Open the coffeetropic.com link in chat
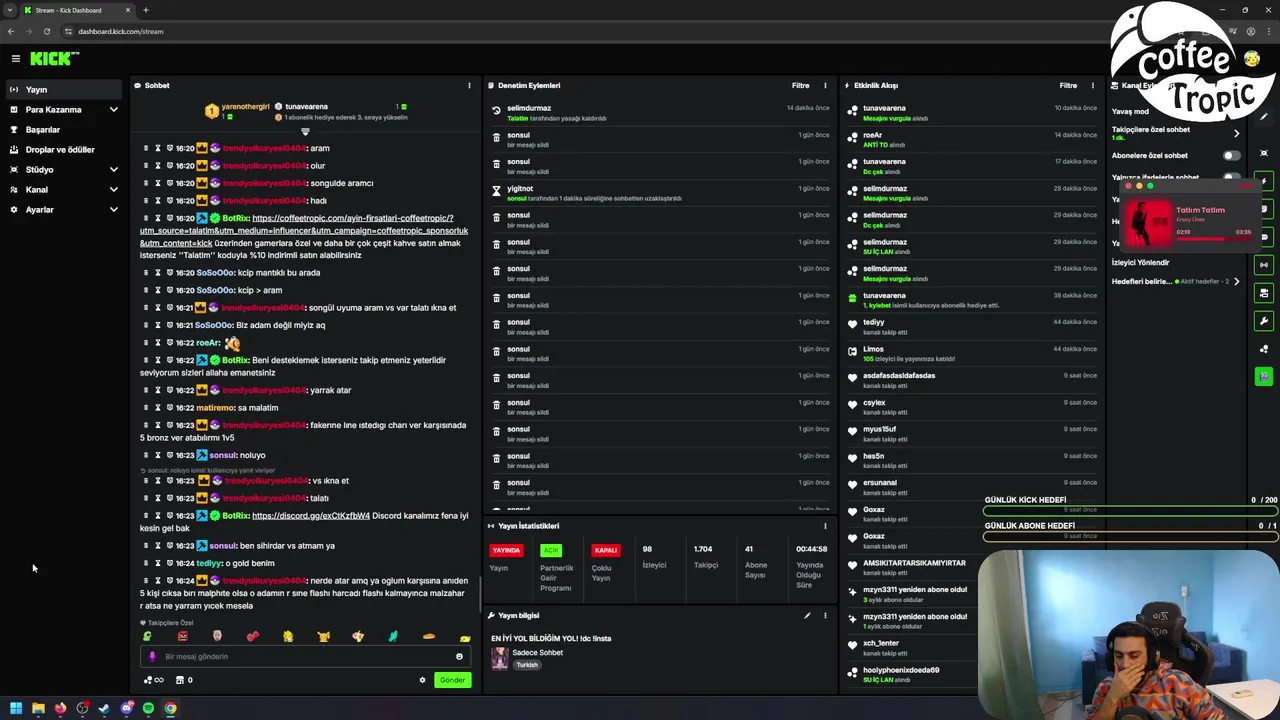The height and width of the screenshot is (720, 1280). [303, 230]
